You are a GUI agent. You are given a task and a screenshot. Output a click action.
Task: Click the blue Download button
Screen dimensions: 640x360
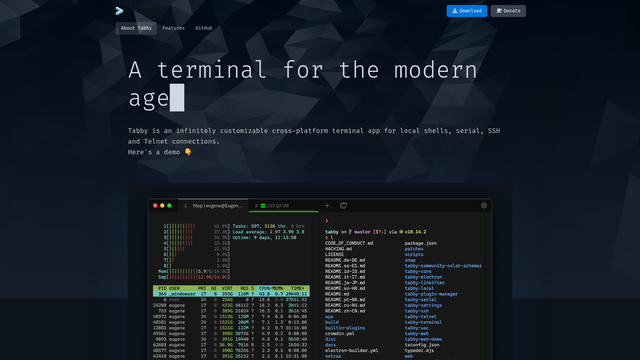pos(467,11)
